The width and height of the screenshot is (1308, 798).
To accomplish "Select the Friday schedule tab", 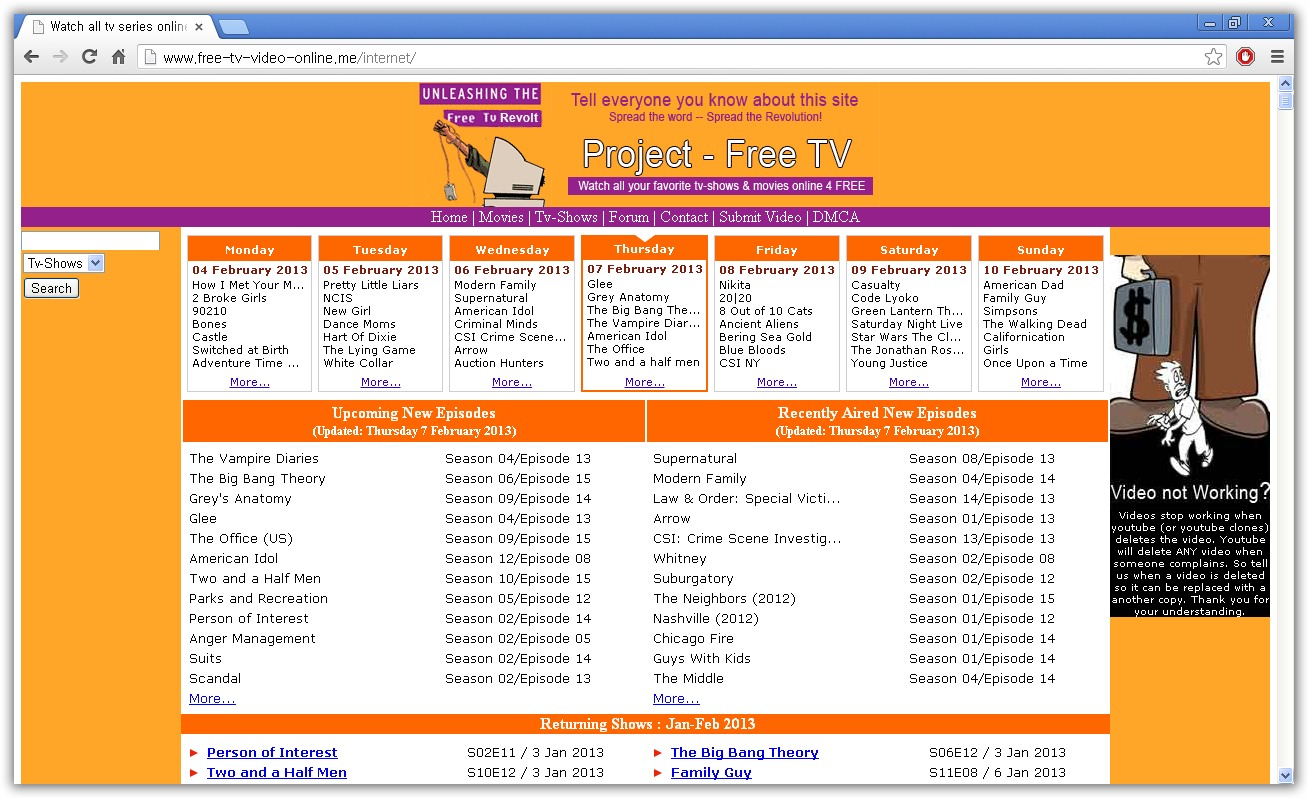I will point(777,250).
